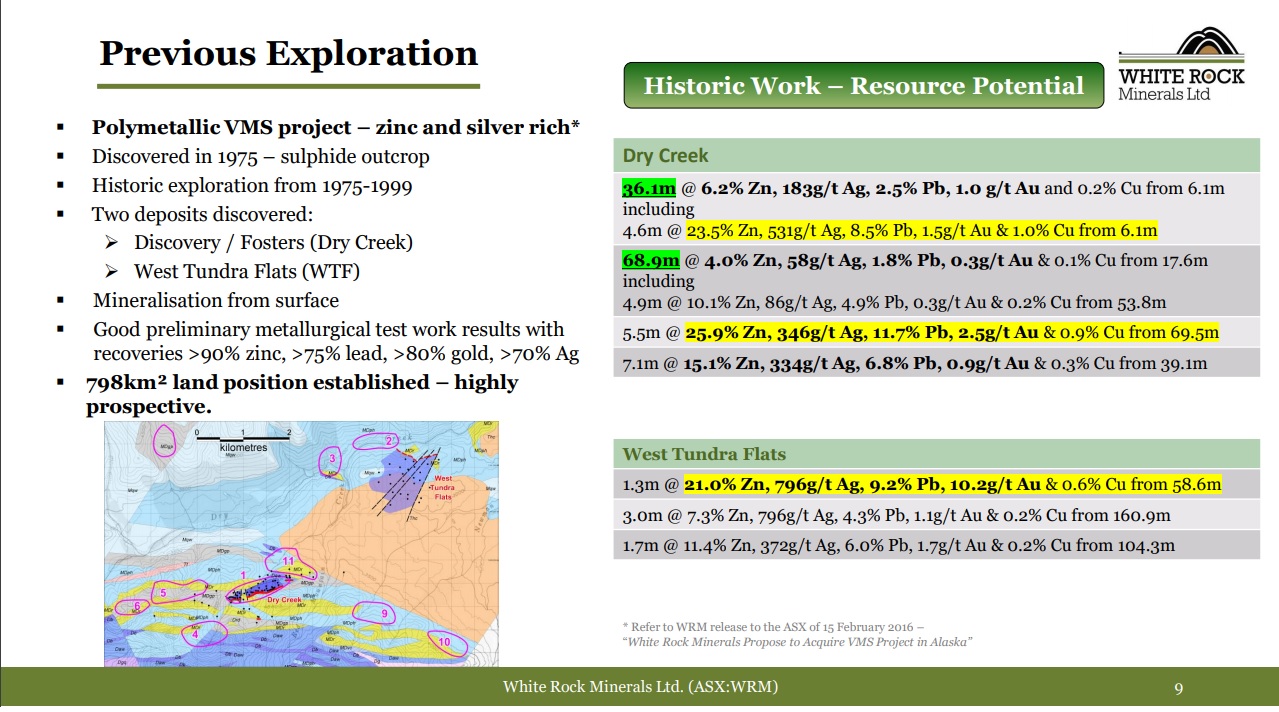Click bullet 'Historic exploration from 1975-1999'

tap(252, 186)
